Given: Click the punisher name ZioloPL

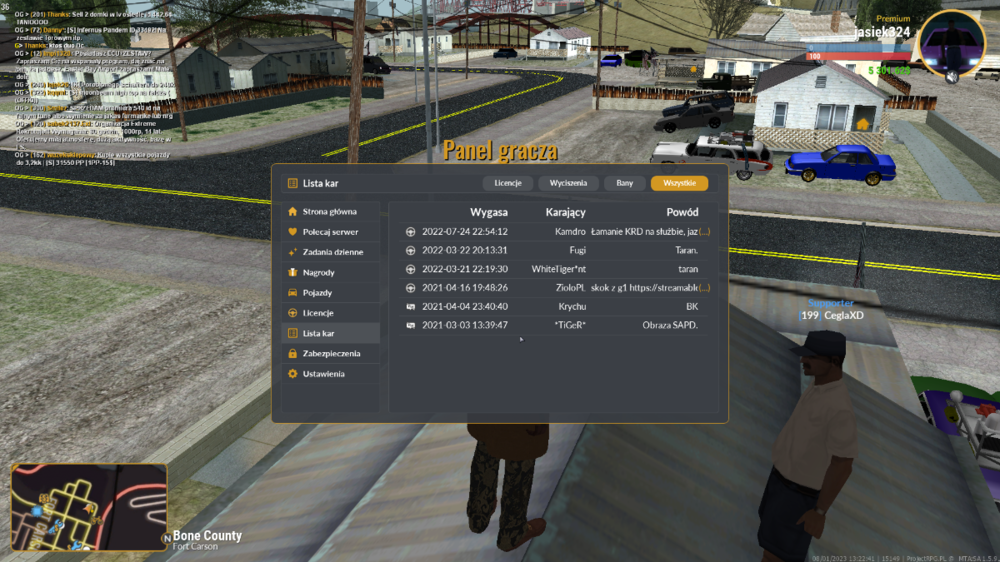Looking at the screenshot, I should 571,288.
